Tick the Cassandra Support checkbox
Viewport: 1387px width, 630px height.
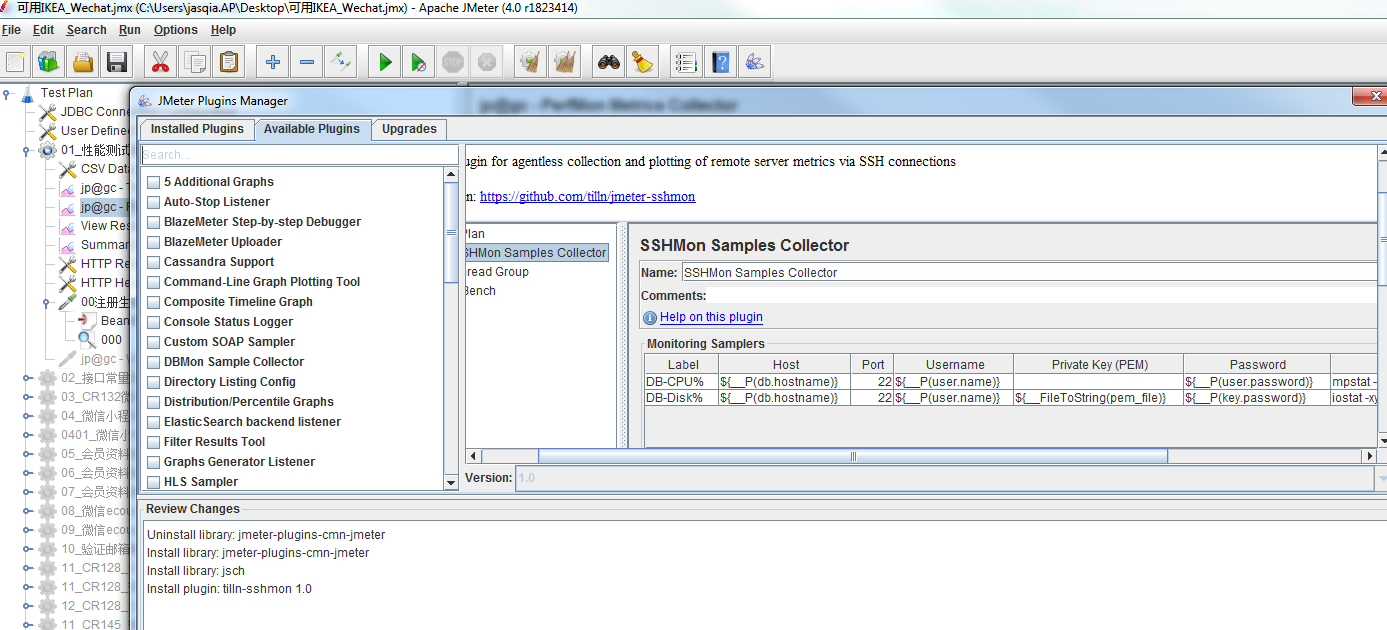point(153,262)
